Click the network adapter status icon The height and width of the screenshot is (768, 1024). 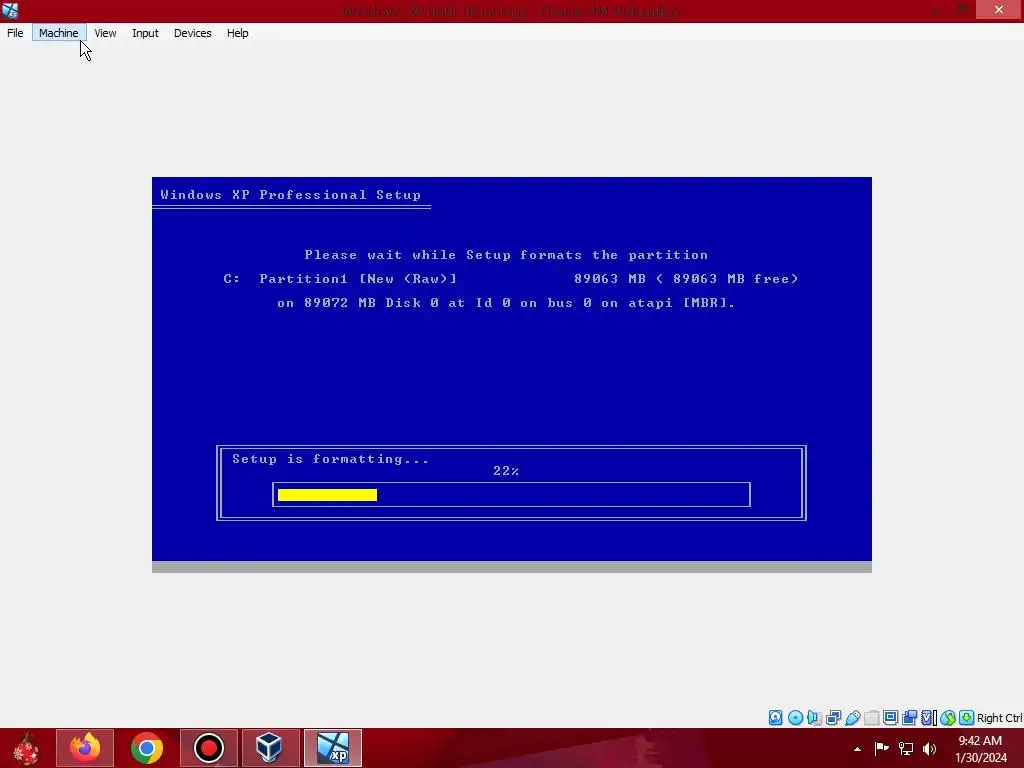click(833, 718)
